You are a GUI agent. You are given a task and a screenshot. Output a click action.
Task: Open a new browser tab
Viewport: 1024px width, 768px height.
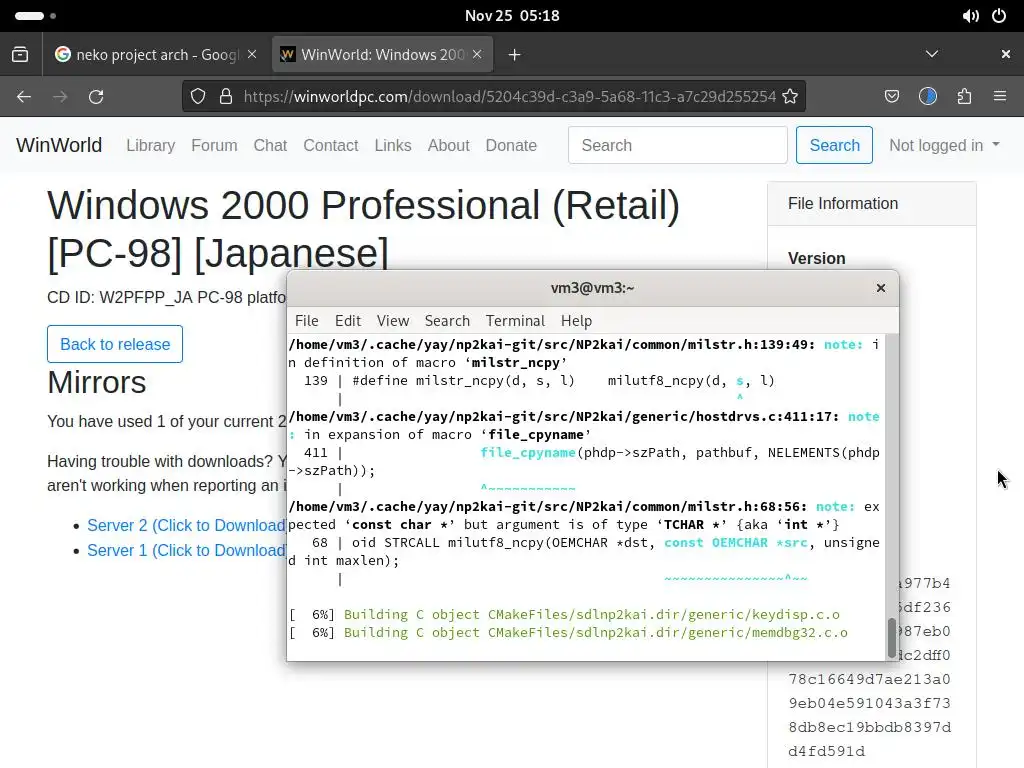pos(515,55)
